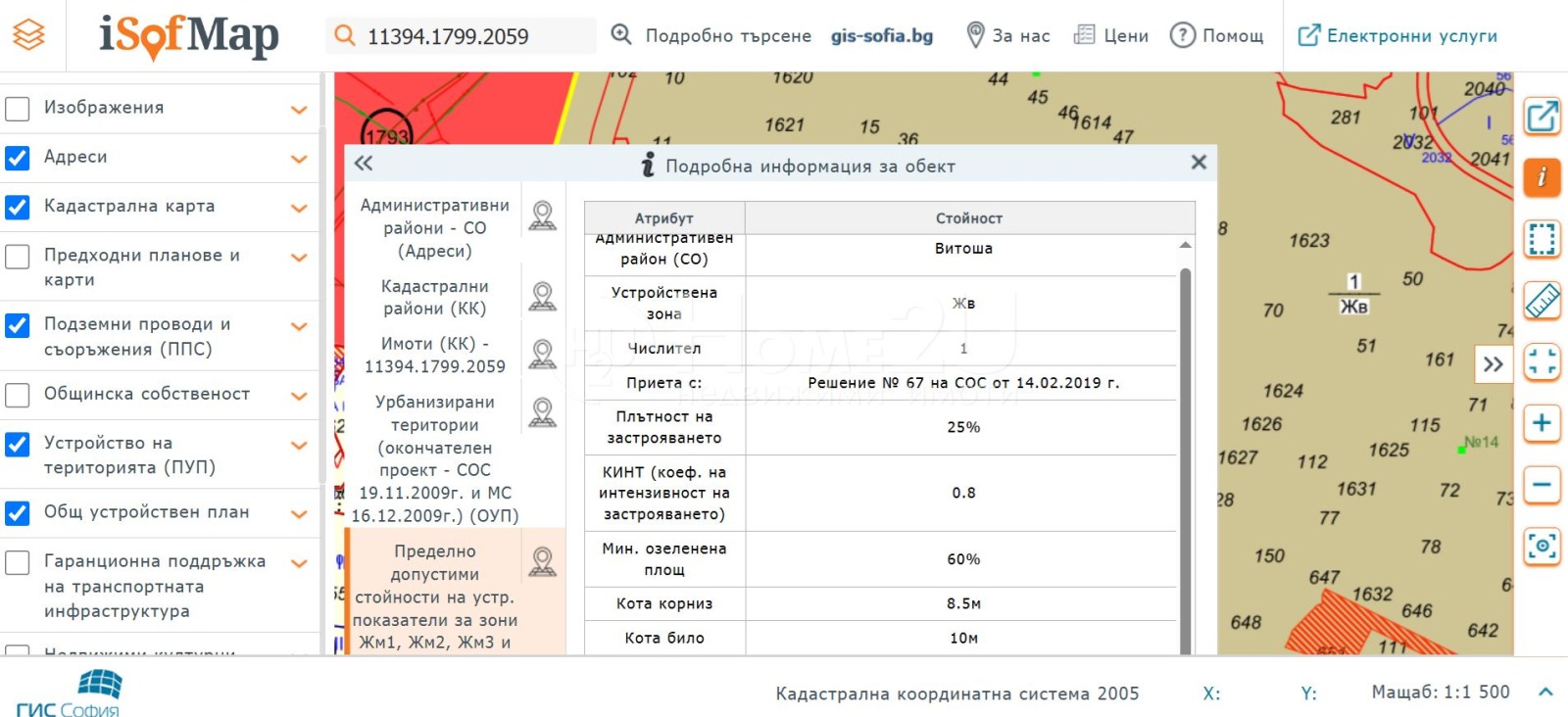Screen dimensions: 1568x717
Task: Expand Общ устройствен план options
Action: click(x=299, y=514)
